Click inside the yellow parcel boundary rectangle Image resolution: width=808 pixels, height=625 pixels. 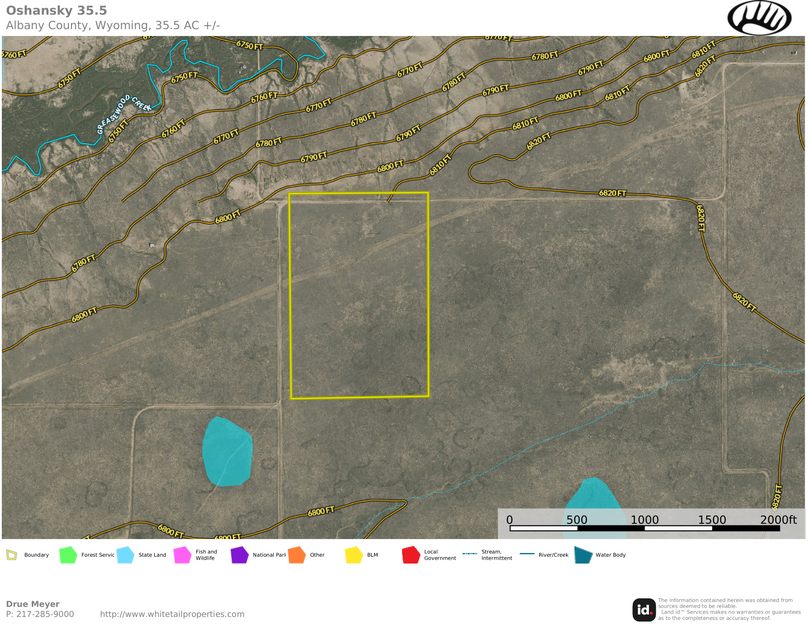(x=359, y=296)
